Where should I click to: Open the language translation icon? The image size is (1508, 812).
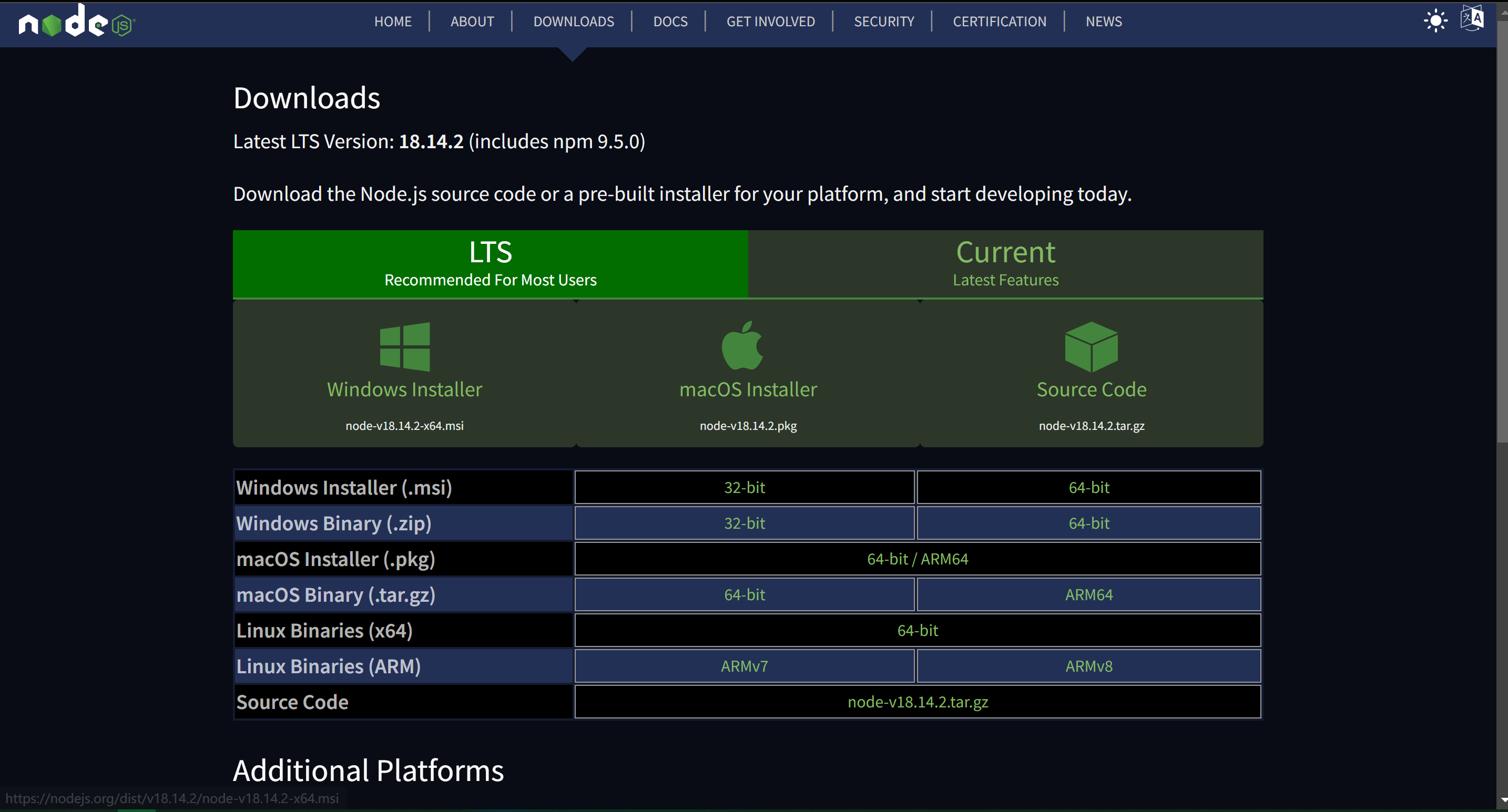(1472, 19)
